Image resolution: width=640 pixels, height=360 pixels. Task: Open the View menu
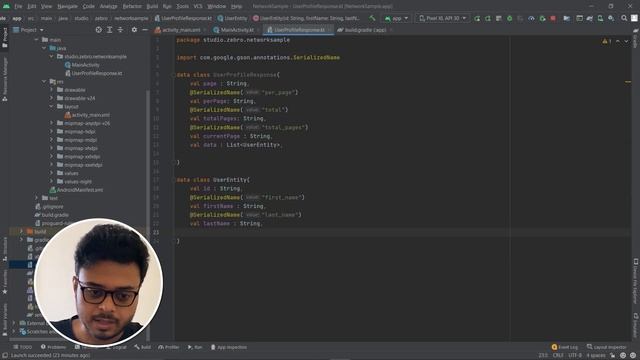click(47, 7)
